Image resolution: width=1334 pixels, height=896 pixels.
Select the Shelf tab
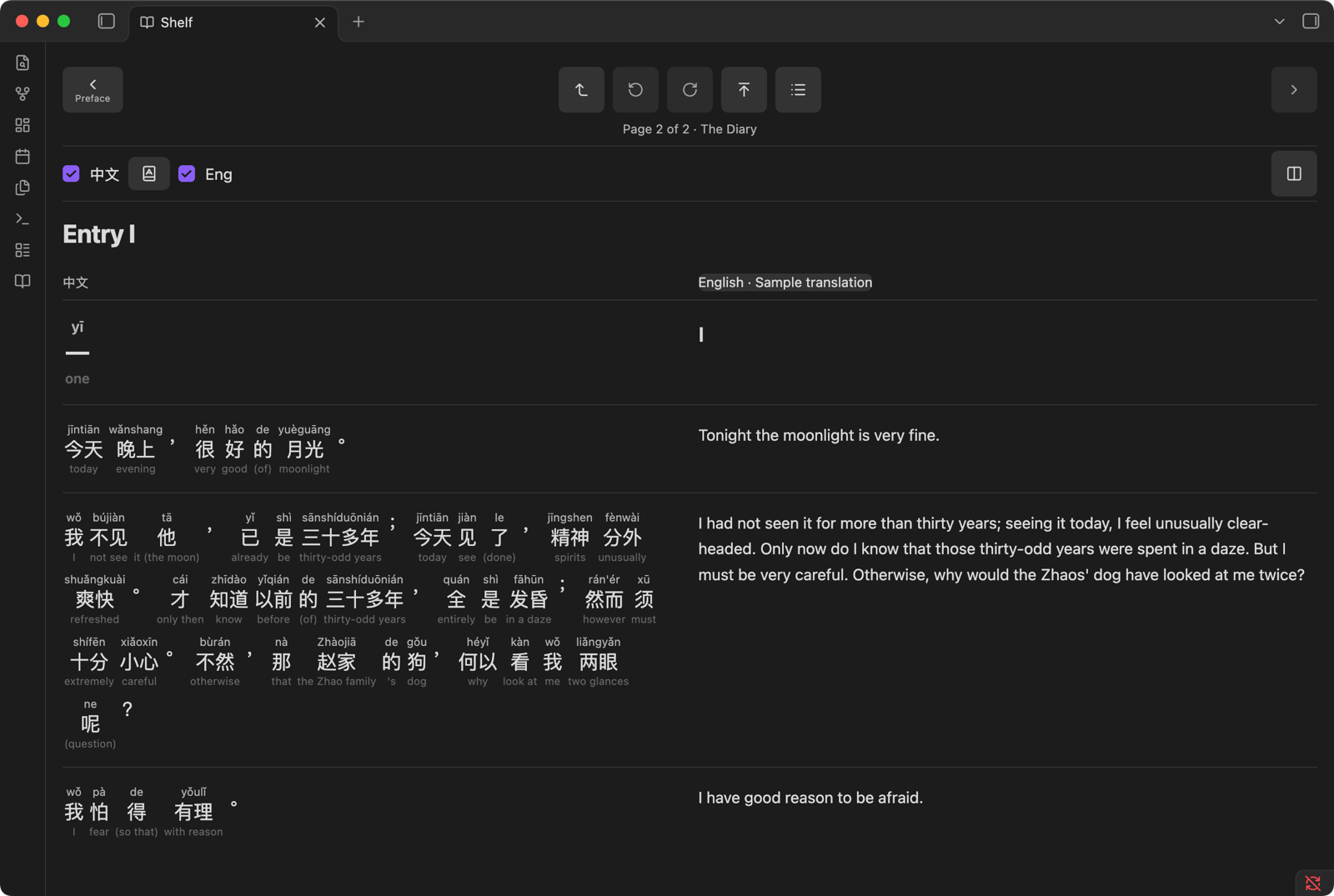233,23
